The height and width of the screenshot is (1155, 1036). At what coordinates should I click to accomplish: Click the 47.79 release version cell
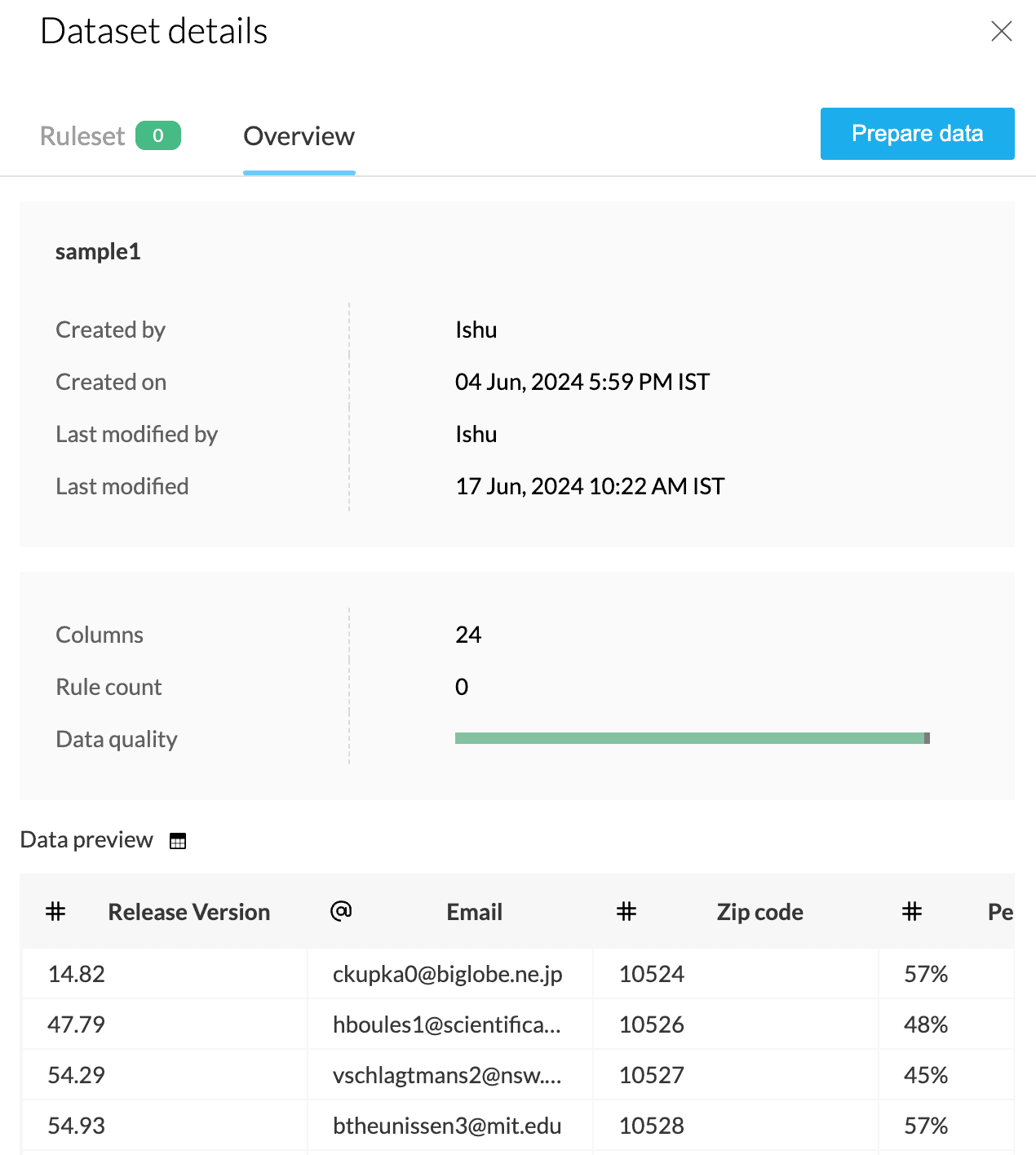click(77, 1024)
